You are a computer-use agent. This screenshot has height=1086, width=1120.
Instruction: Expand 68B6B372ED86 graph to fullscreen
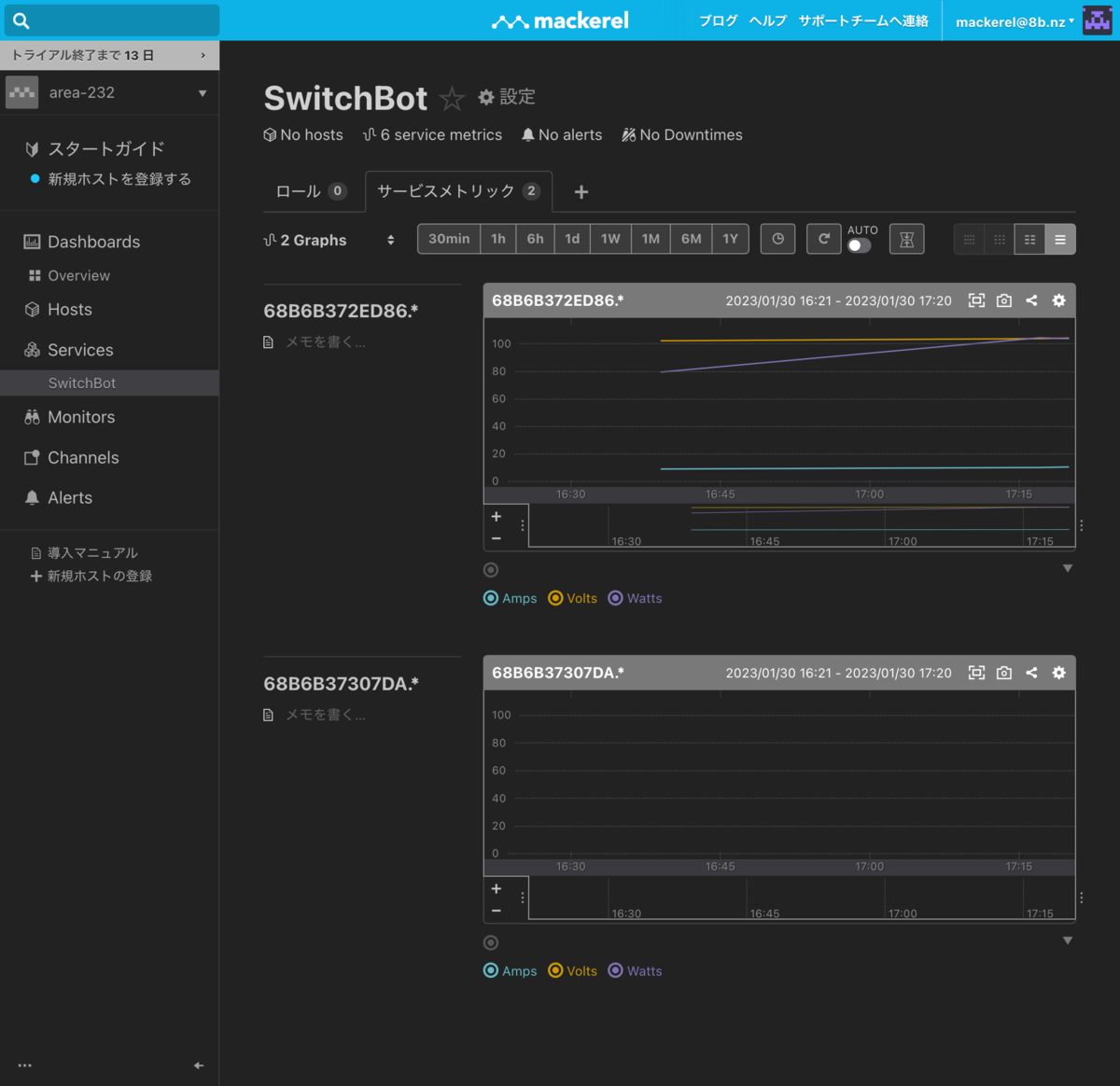click(976, 300)
